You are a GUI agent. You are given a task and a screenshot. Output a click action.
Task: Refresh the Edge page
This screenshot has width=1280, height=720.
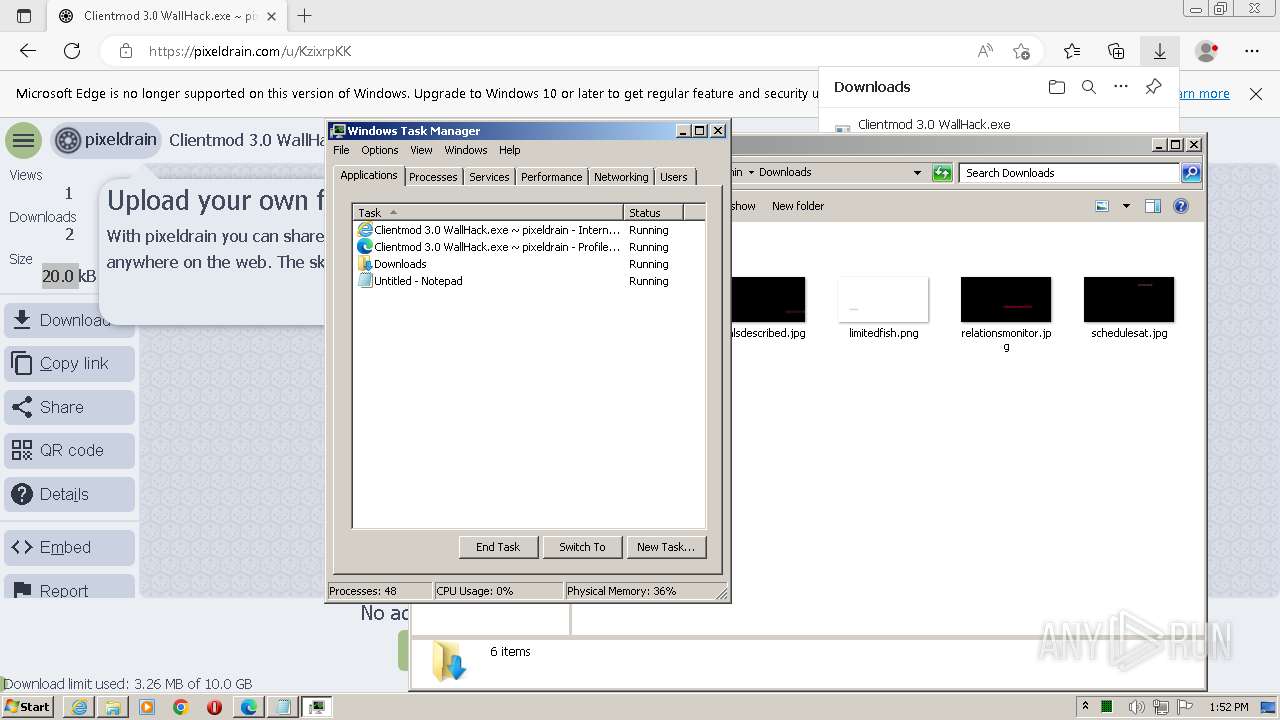(x=72, y=51)
